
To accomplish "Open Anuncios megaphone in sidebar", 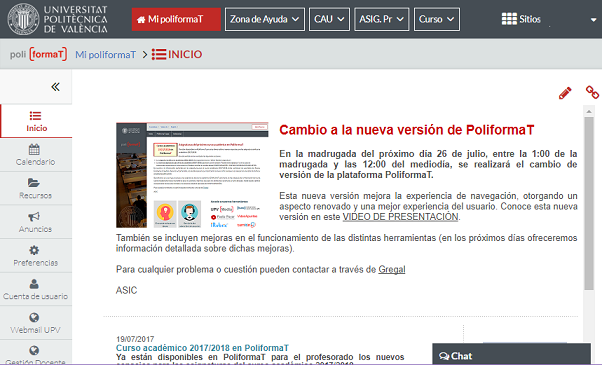I will (x=36, y=222).
